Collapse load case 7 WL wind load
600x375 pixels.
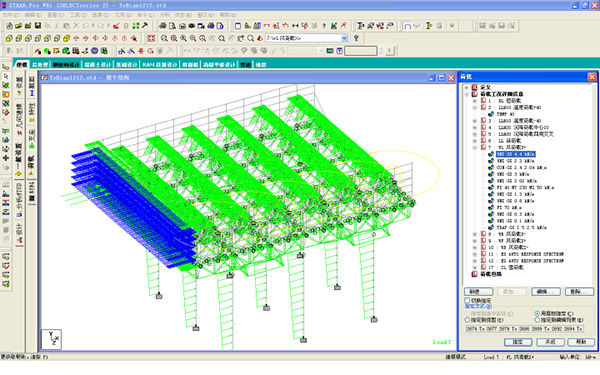[x=475, y=147]
